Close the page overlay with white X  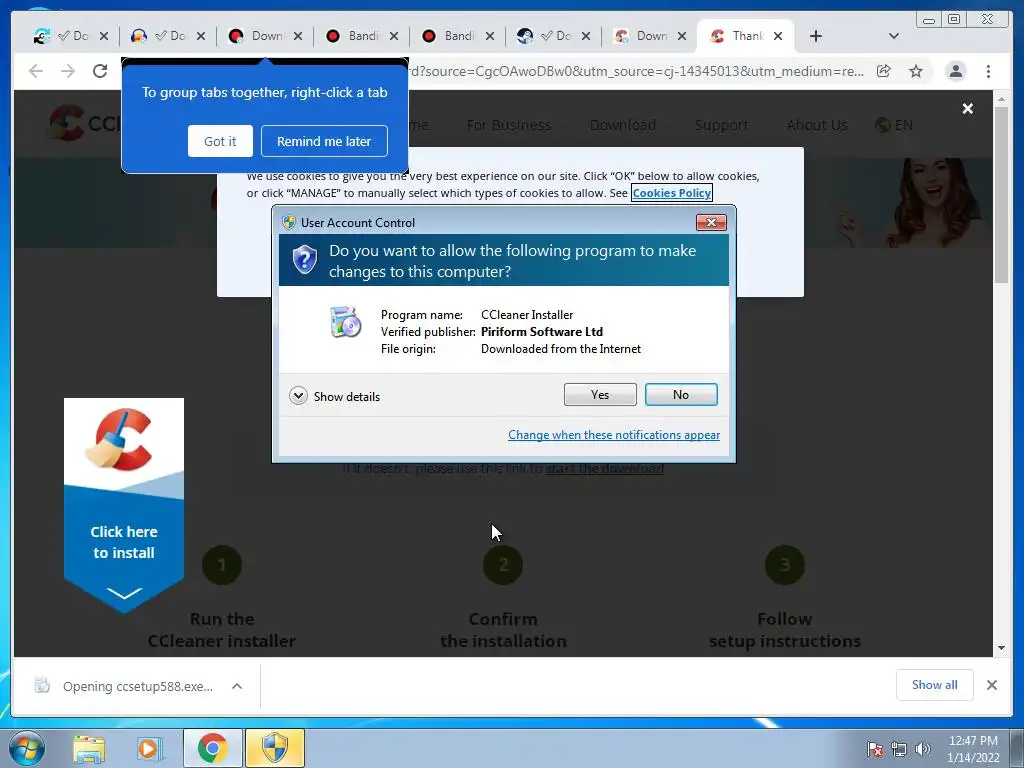tap(968, 108)
